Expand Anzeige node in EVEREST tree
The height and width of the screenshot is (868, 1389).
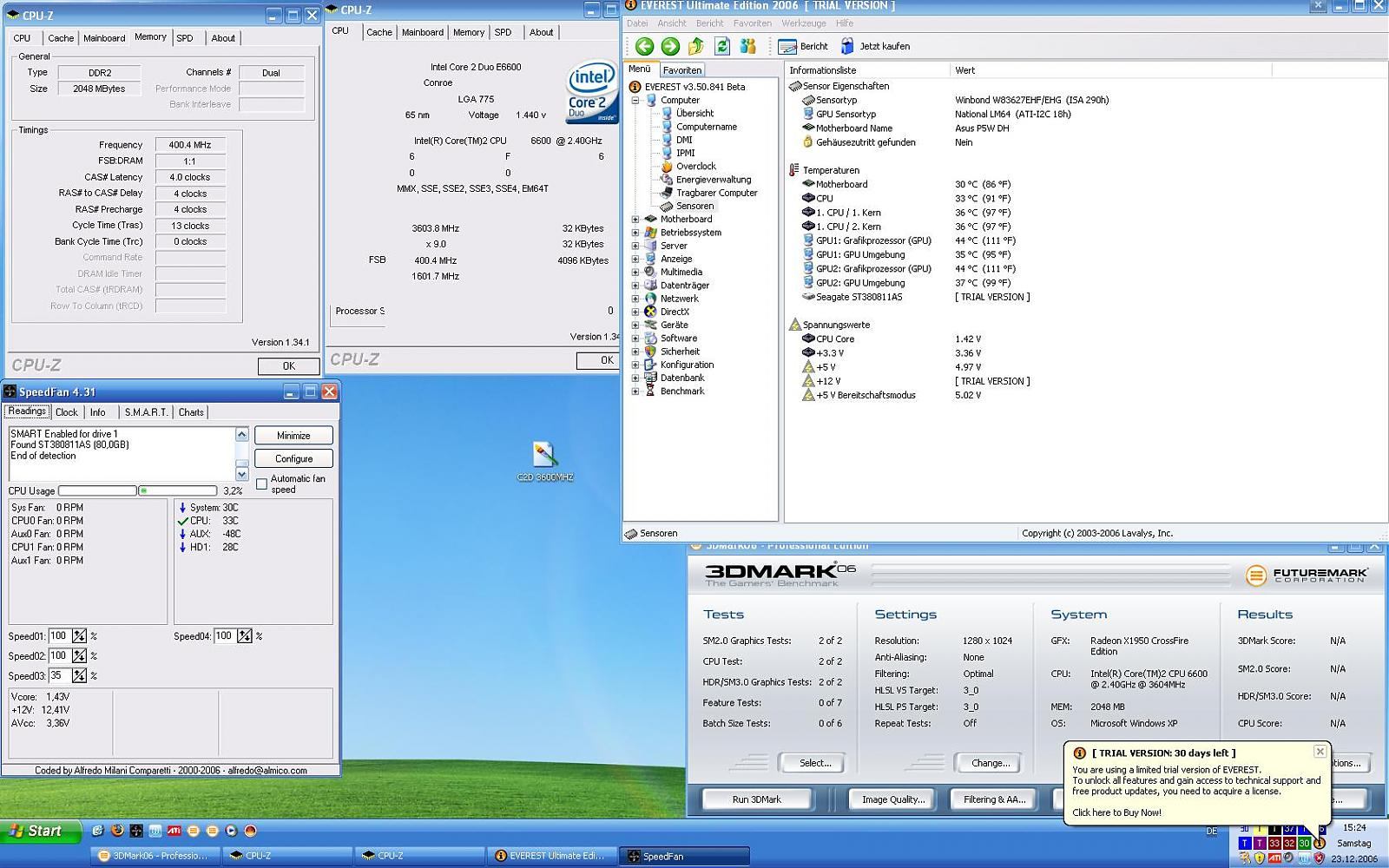tap(635, 259)
